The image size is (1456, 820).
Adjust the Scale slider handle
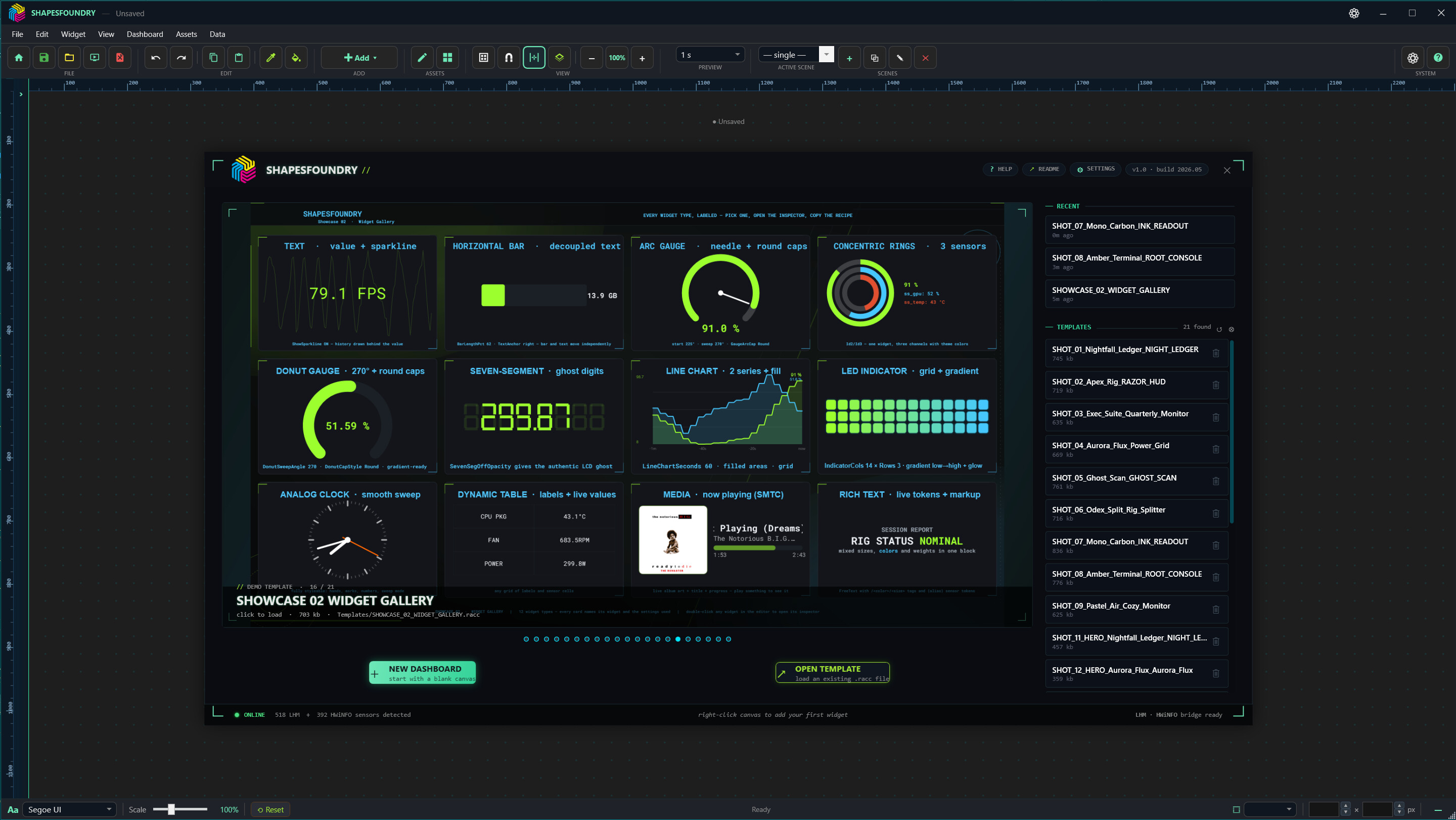[171, 809]
